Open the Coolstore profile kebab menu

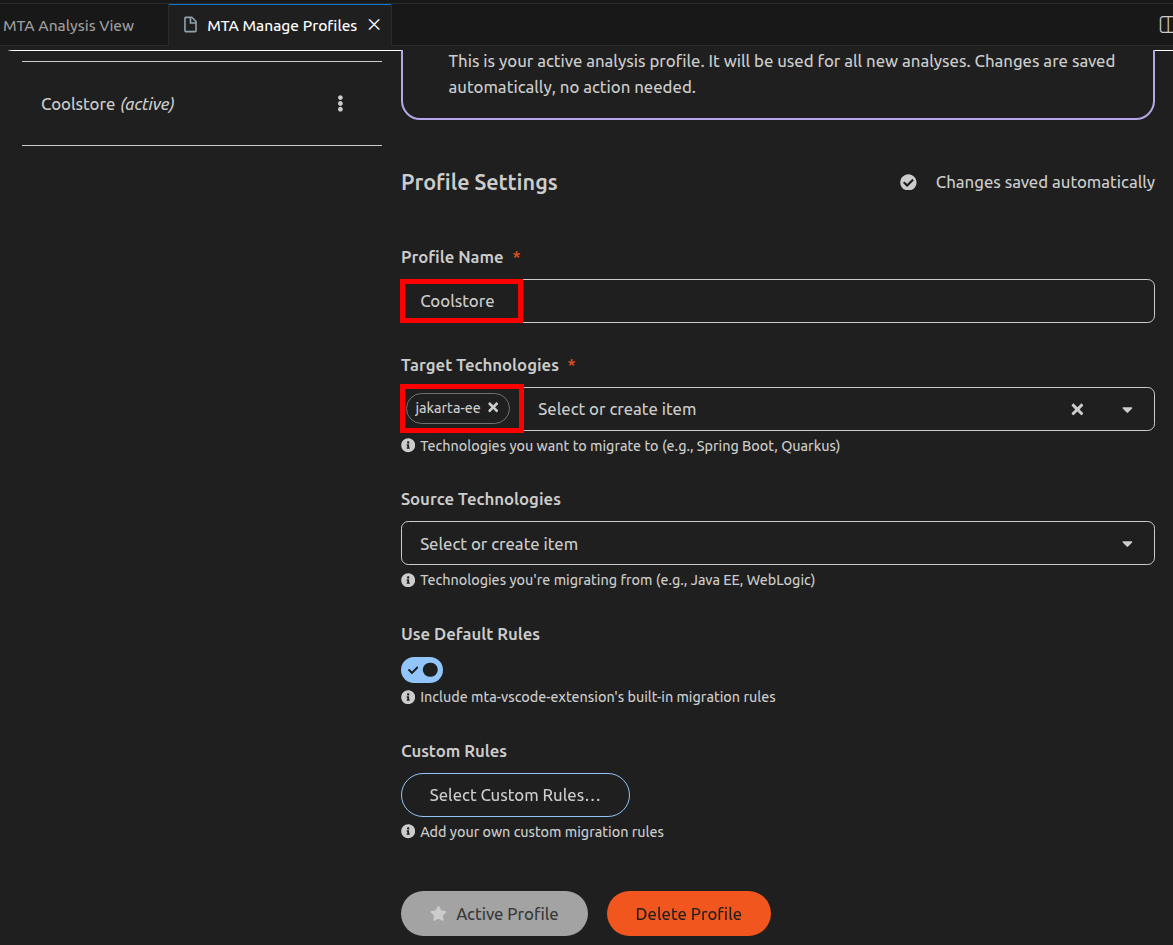click(x=340, y=104)
